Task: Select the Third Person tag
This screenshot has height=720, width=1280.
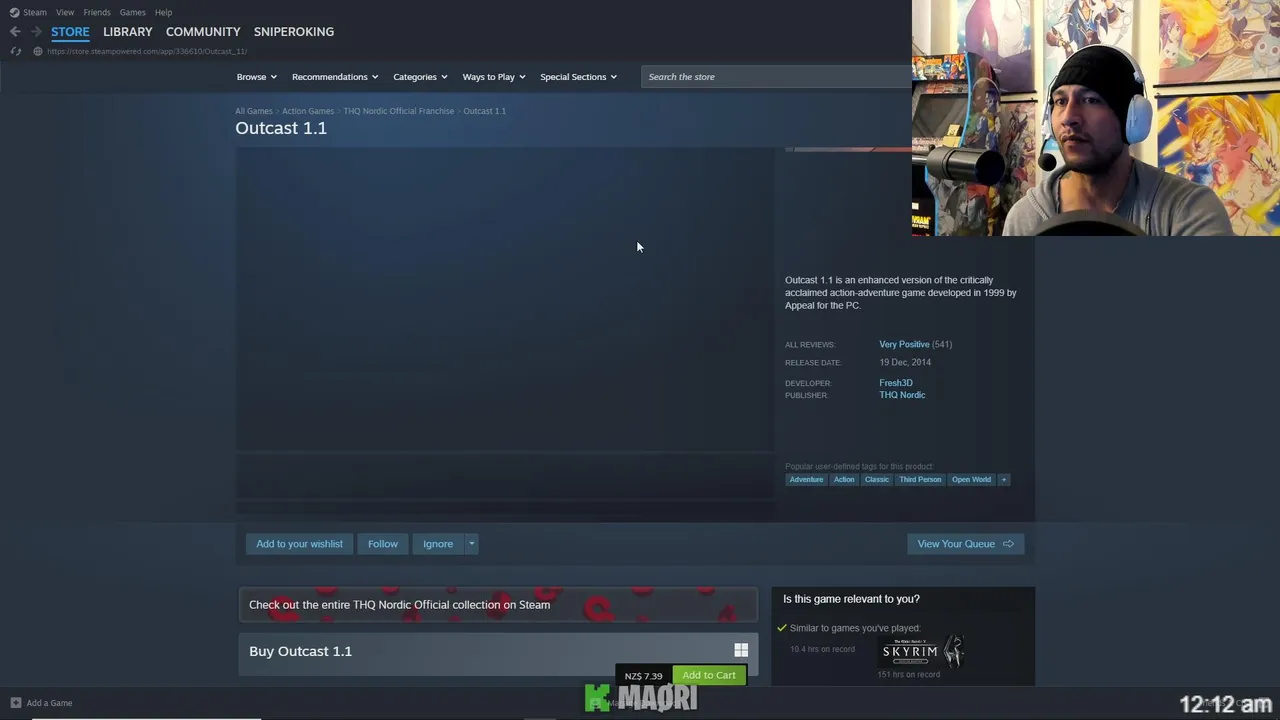Action: (x=920, y=480)
